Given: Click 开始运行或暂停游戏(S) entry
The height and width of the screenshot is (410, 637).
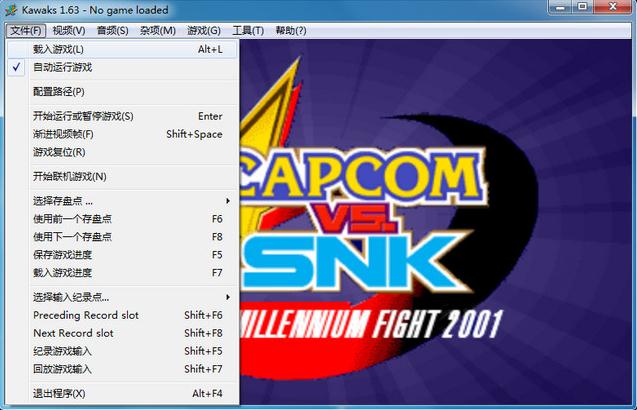Looking at the screenshot, I should click(122, 116).
